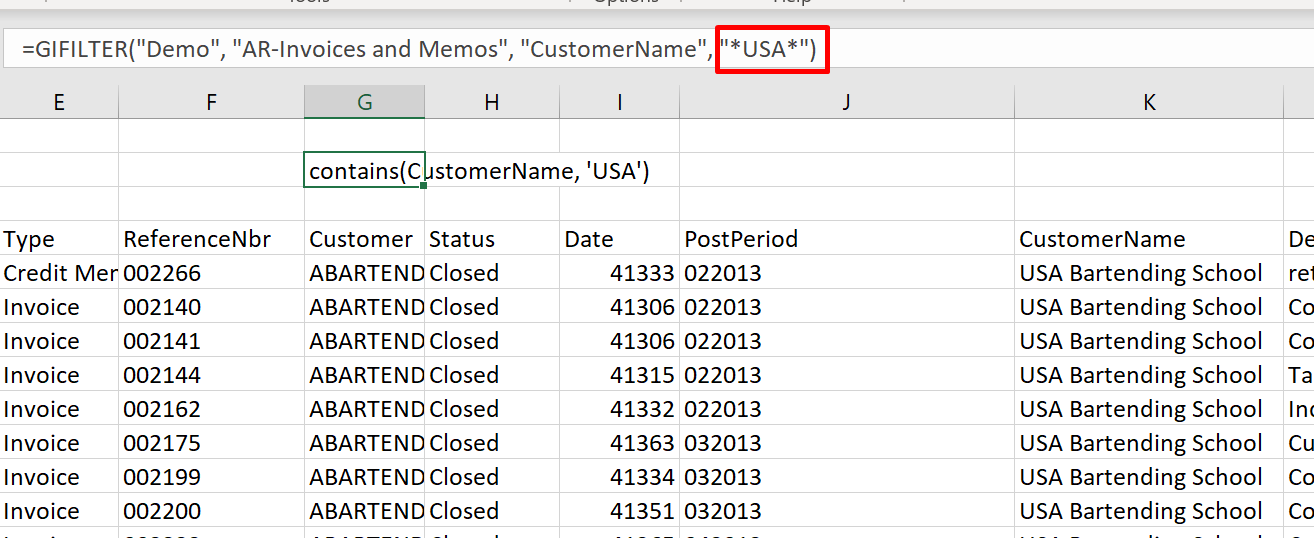The height and width of the screenshot is (538, 1314).
Task: Select Invoice cell in row 002140
Action: coord(59,307)
